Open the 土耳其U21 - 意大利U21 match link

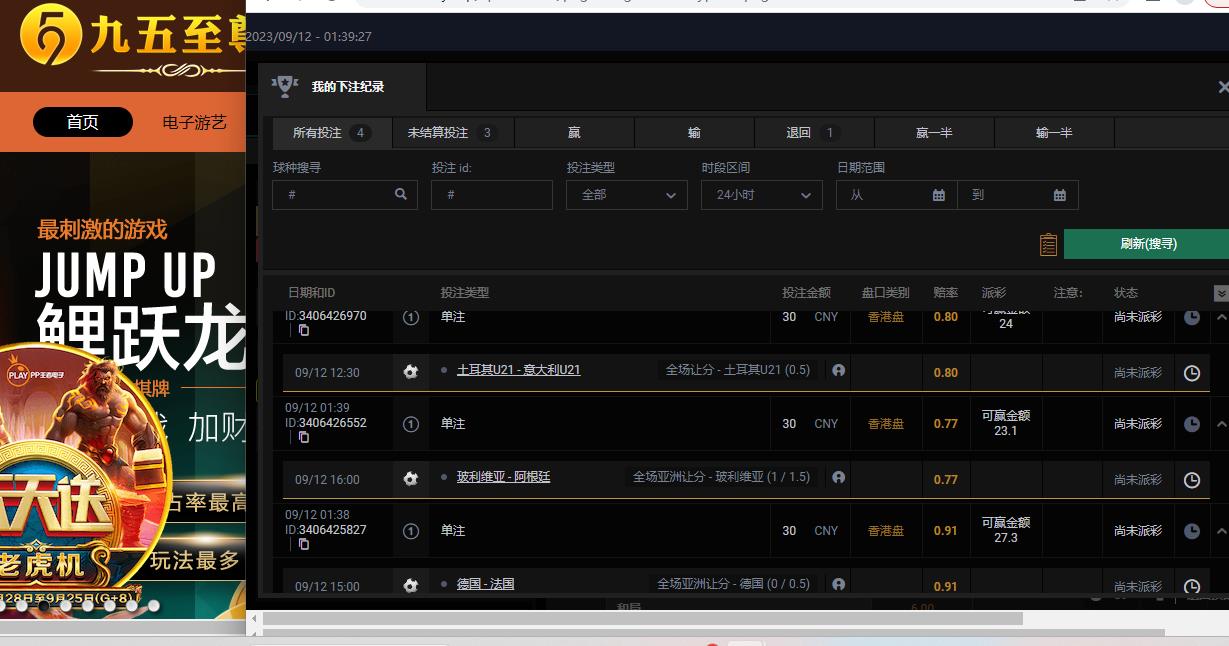[518, 370]
